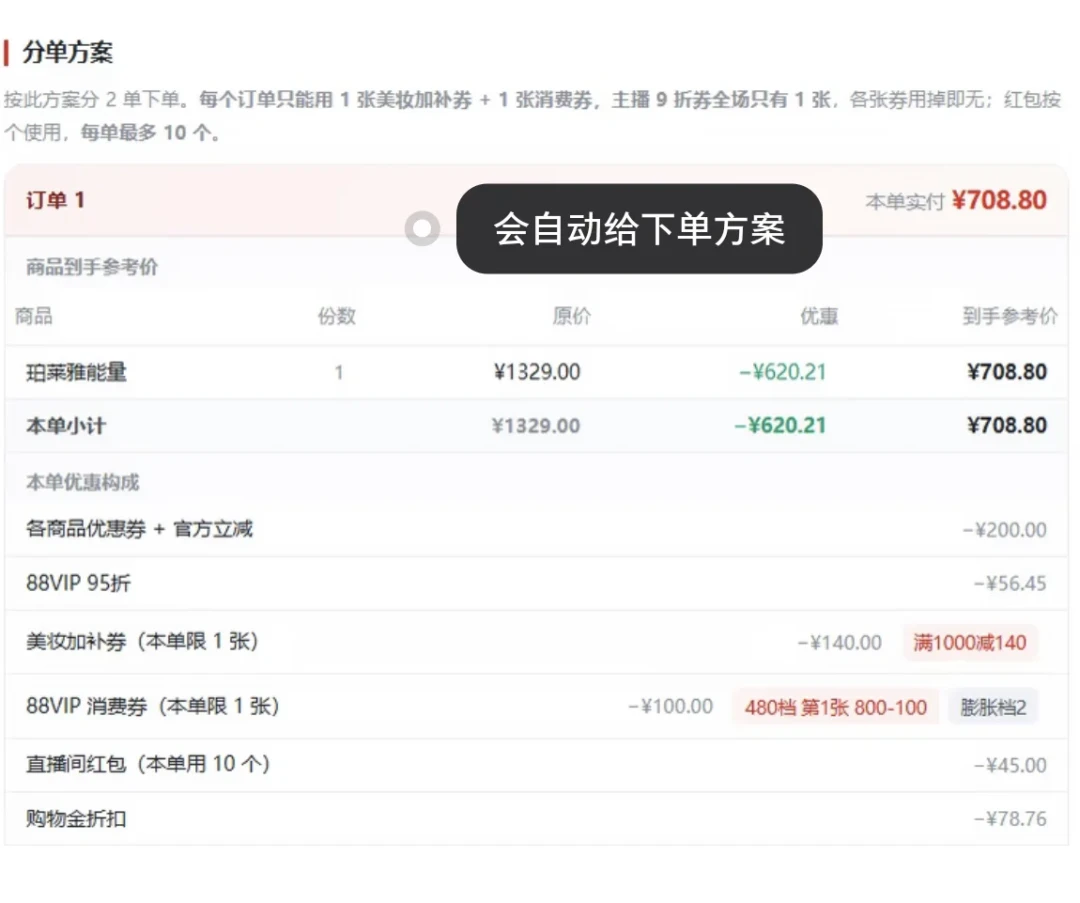The width and height of the screenshot is (1080, 903).
Task: Click the 份数 column header
Action: coord(336,316)
